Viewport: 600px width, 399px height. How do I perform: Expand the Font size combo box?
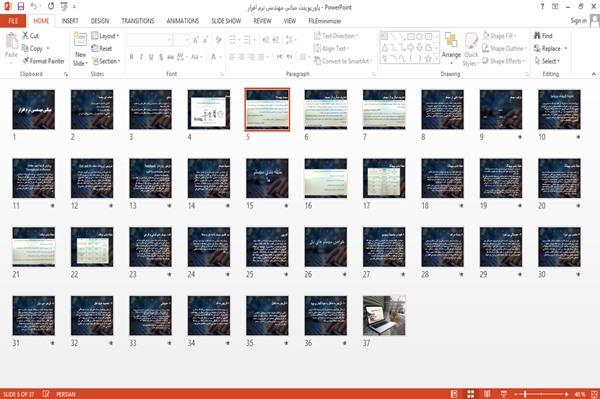[187, 40]
